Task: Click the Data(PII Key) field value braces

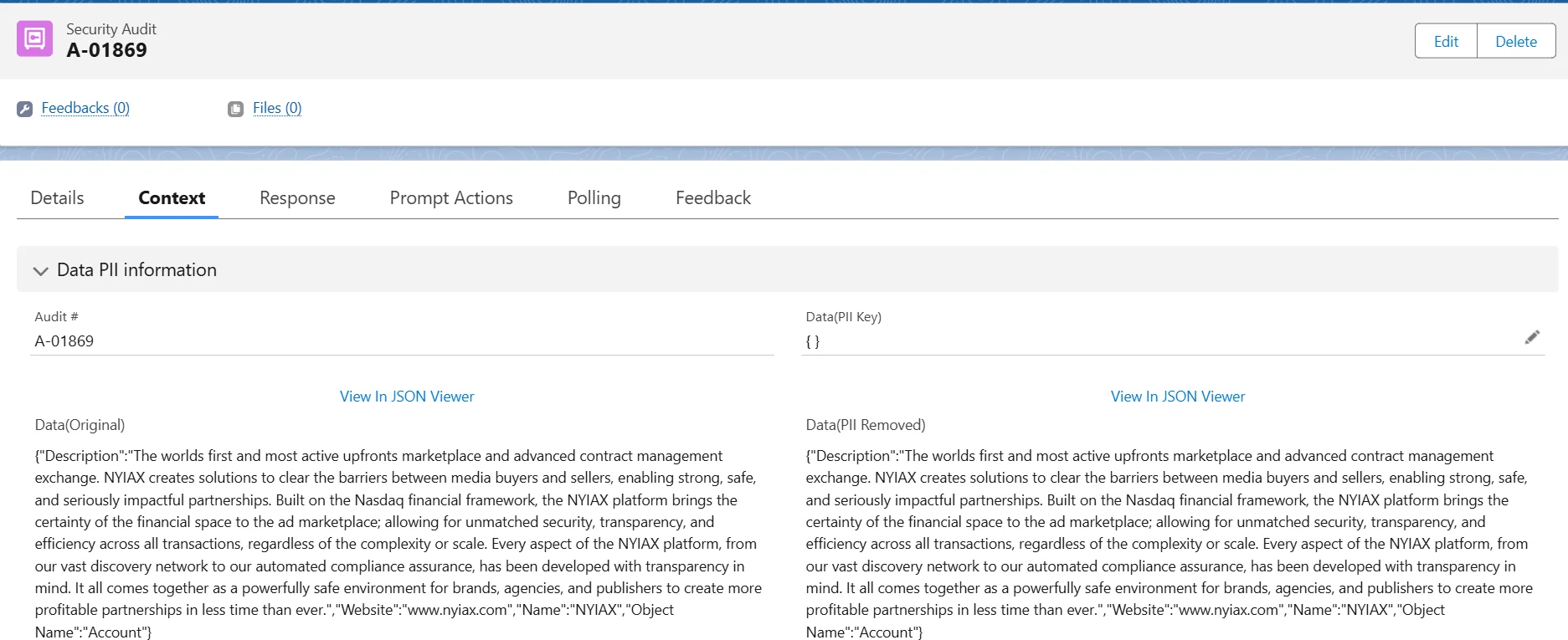Action: point(813,341)
